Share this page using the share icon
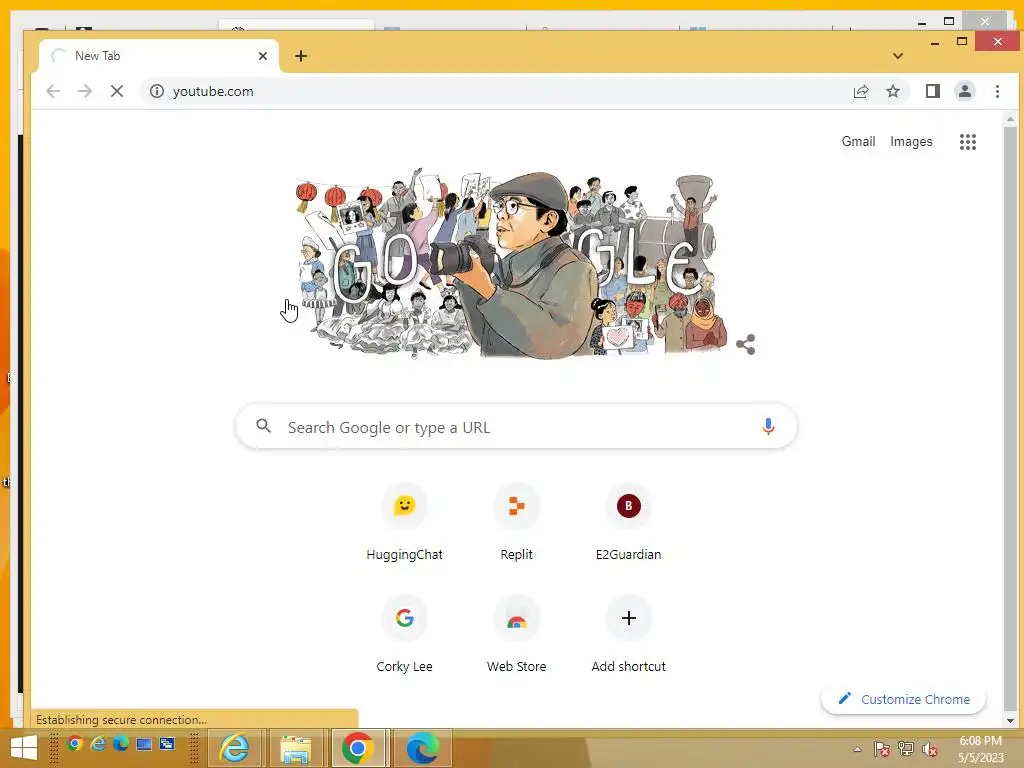This screenshot has width=1024, height=768. point(861,91)
